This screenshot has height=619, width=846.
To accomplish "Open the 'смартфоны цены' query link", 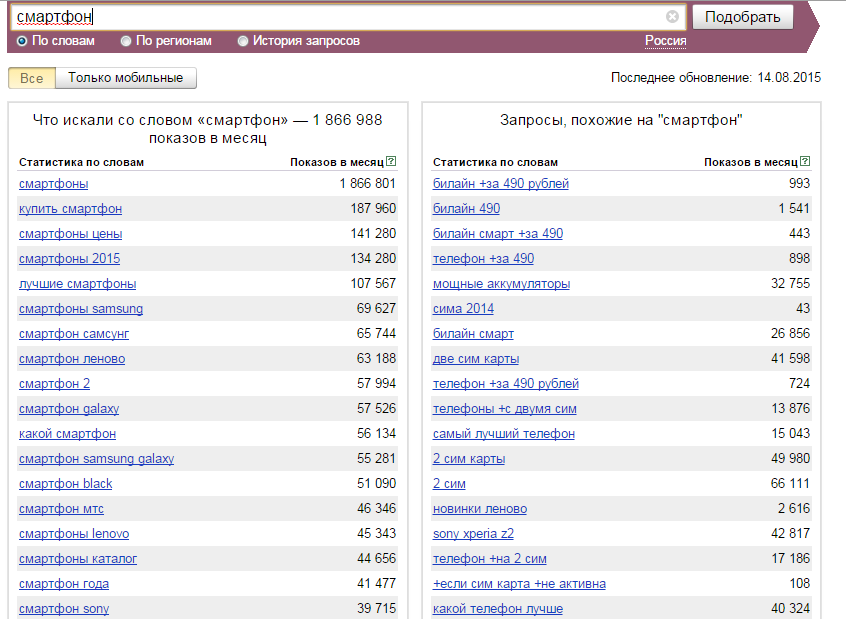I will pos(70,234).
